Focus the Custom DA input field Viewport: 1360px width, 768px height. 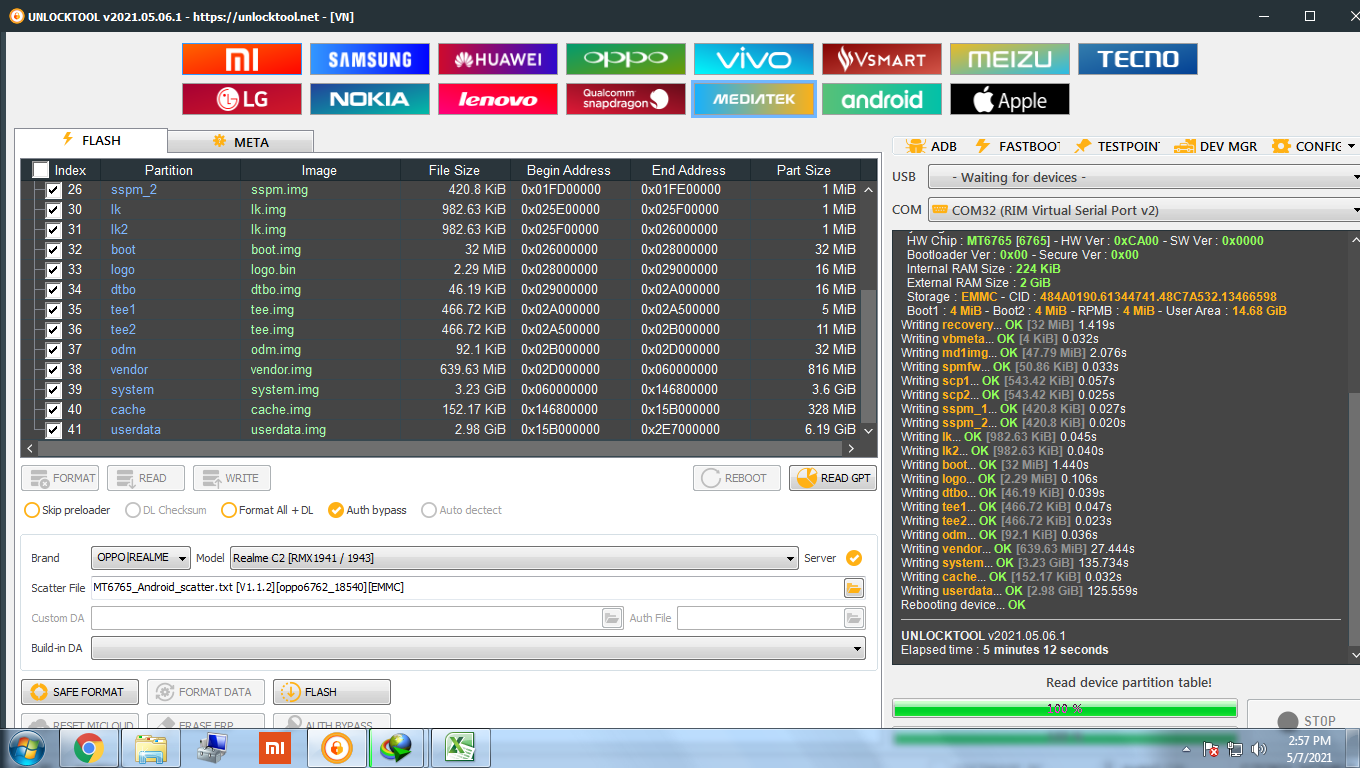point(346,618)
